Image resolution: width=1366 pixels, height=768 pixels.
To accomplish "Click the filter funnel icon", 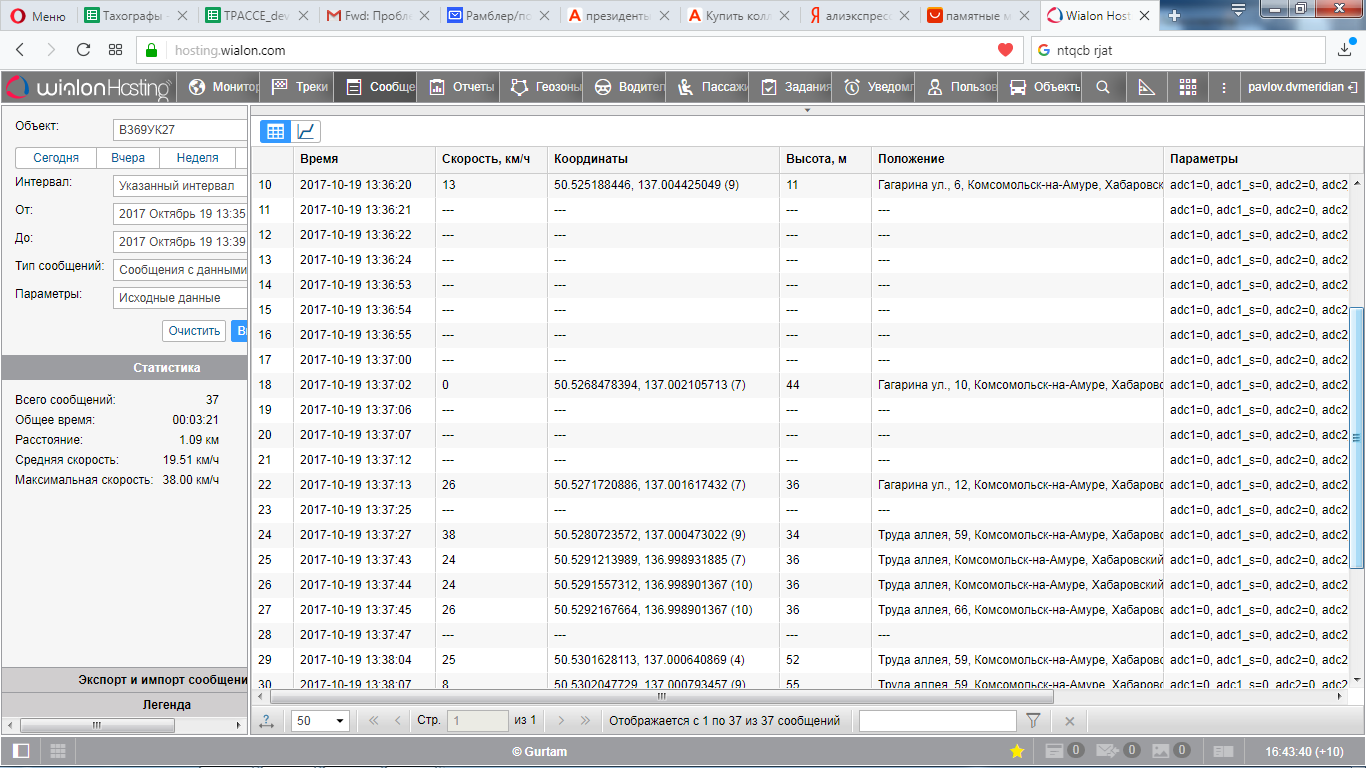I will click(x=1034, y=721).
